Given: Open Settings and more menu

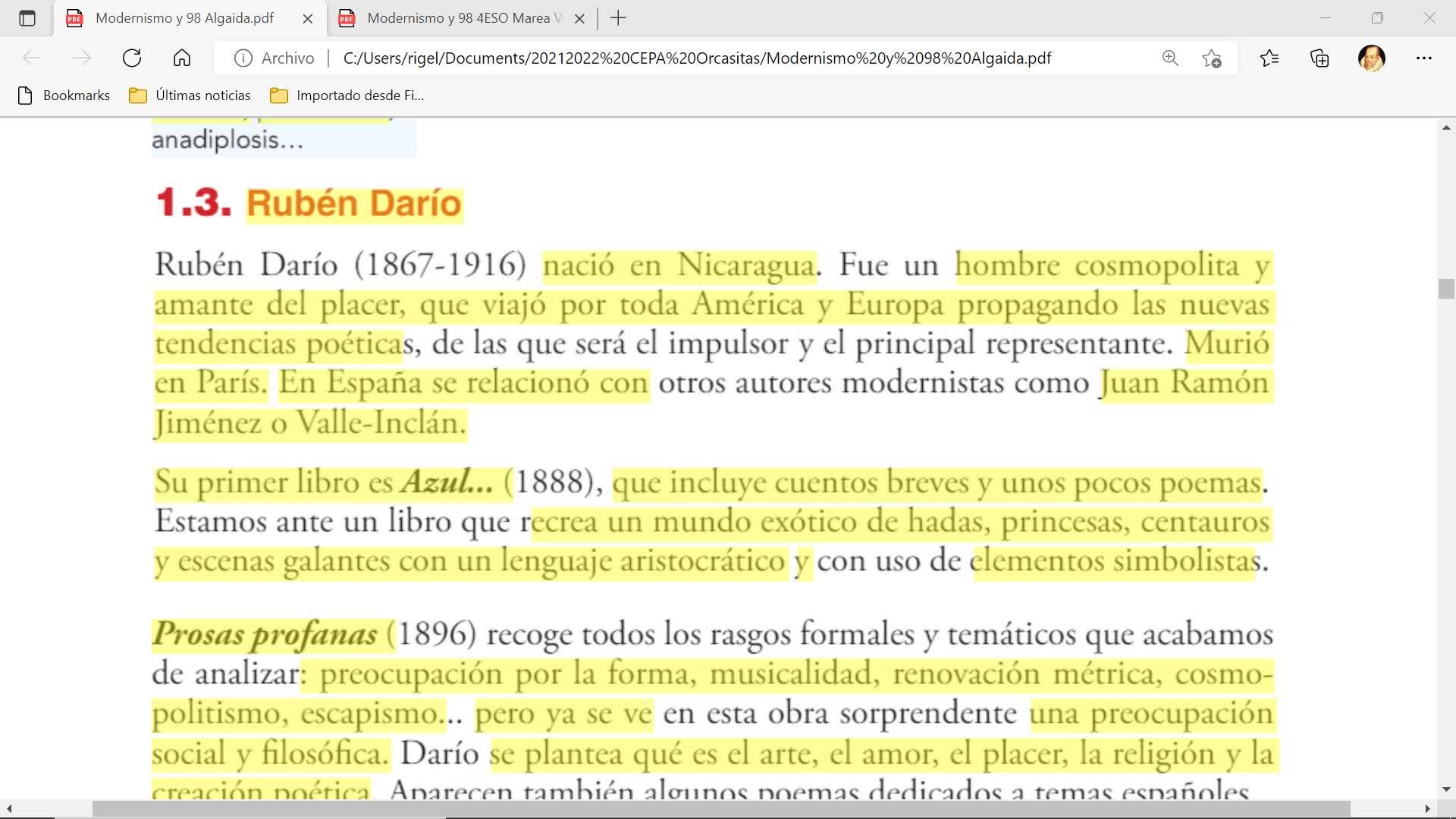Looking at the screenshot, I should 1423,58.
